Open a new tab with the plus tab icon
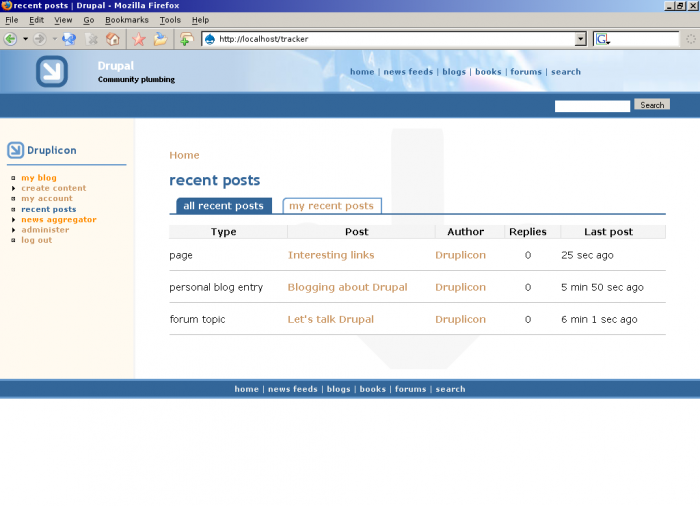 [x=187, y=39]
